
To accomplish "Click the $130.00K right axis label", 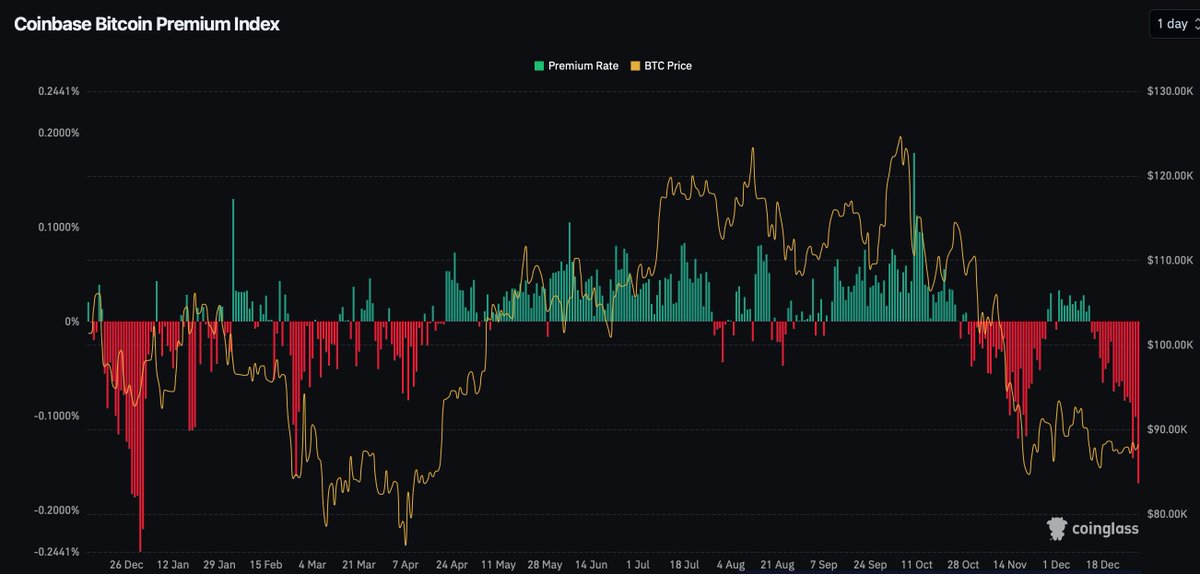I will [x=1170, y=91].
